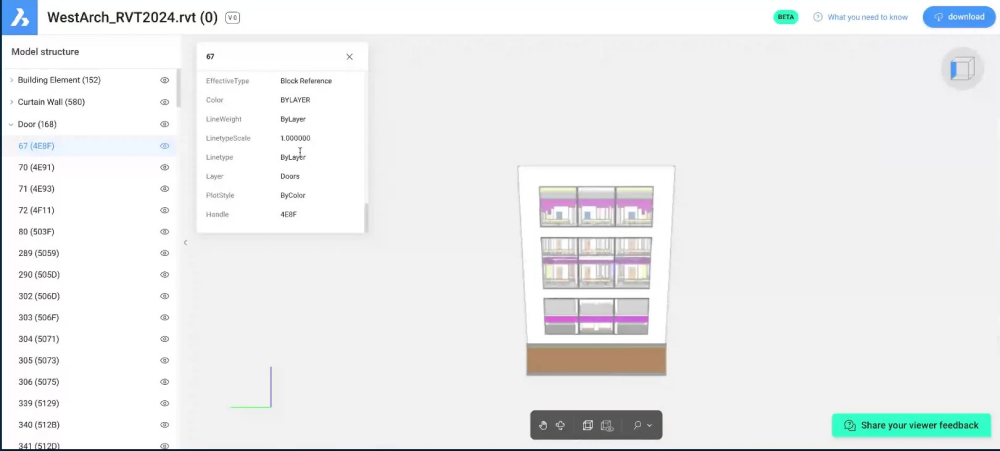The height and width of the screenshot is (451, 1000).
Task: Click the BYLAYER color value
Action: (295, 100)
